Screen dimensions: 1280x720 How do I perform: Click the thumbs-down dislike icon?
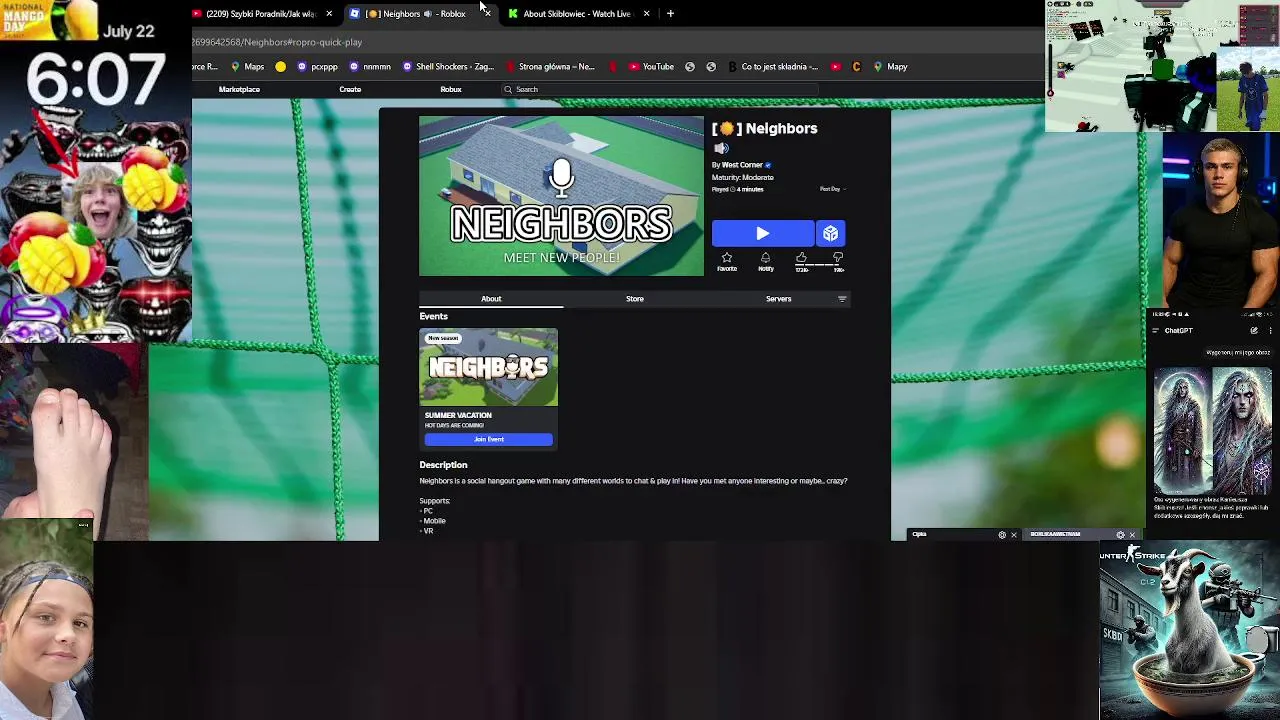(x=838, y=260)
